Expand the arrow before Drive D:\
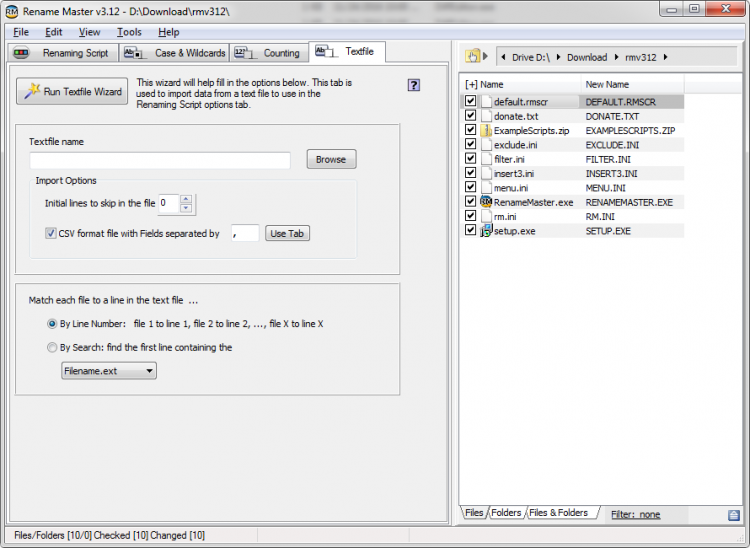The height and width of the screenshot is (548, 750). pos(503,57)
